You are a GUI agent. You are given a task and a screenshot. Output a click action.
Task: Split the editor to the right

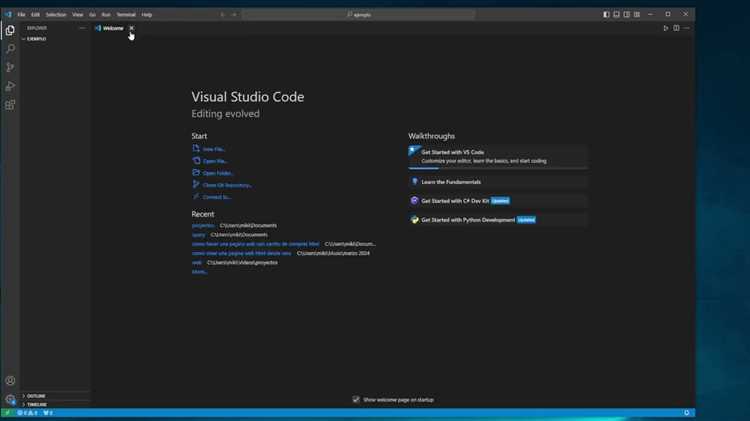pyautogui.click(x=676, y=28)
